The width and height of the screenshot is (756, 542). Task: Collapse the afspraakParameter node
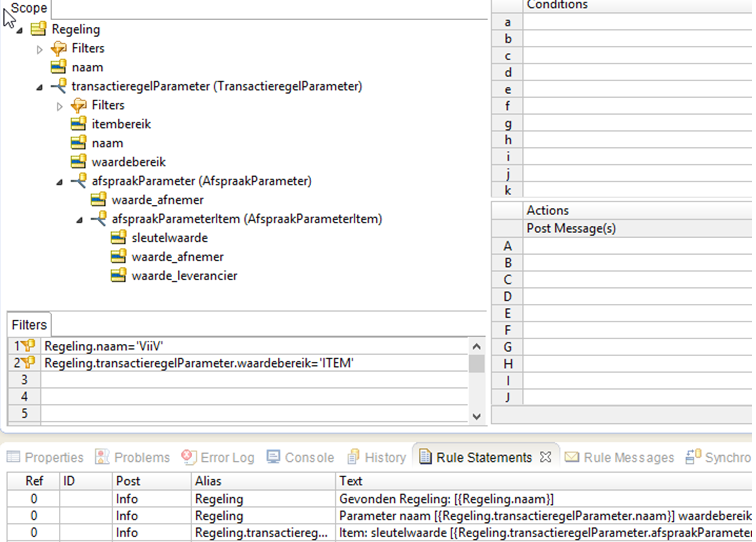coord(60,182)
